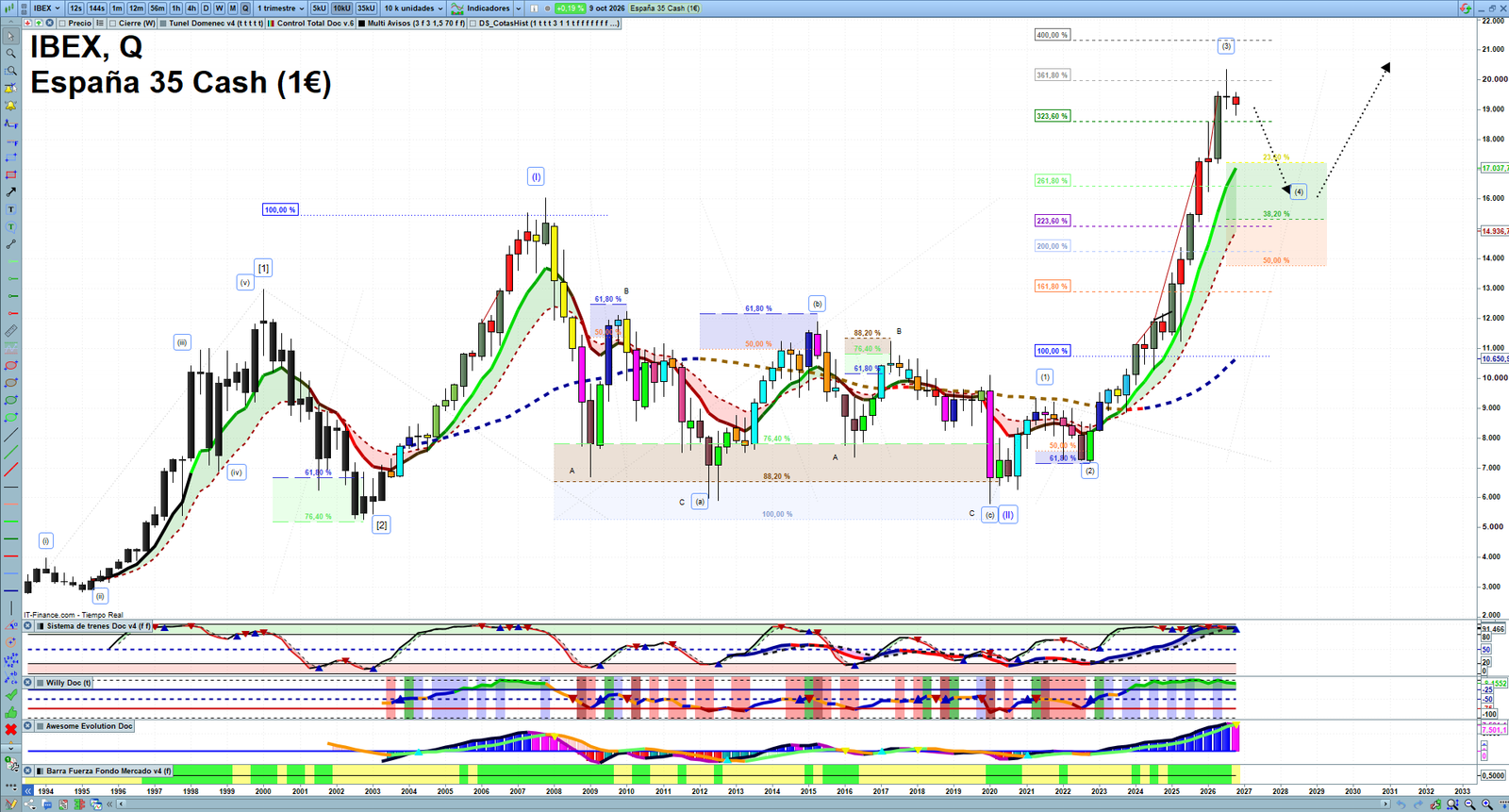Click the Willy Doc color swatch
Viewport: 1509px width, 812px height.
pos(40,683)
